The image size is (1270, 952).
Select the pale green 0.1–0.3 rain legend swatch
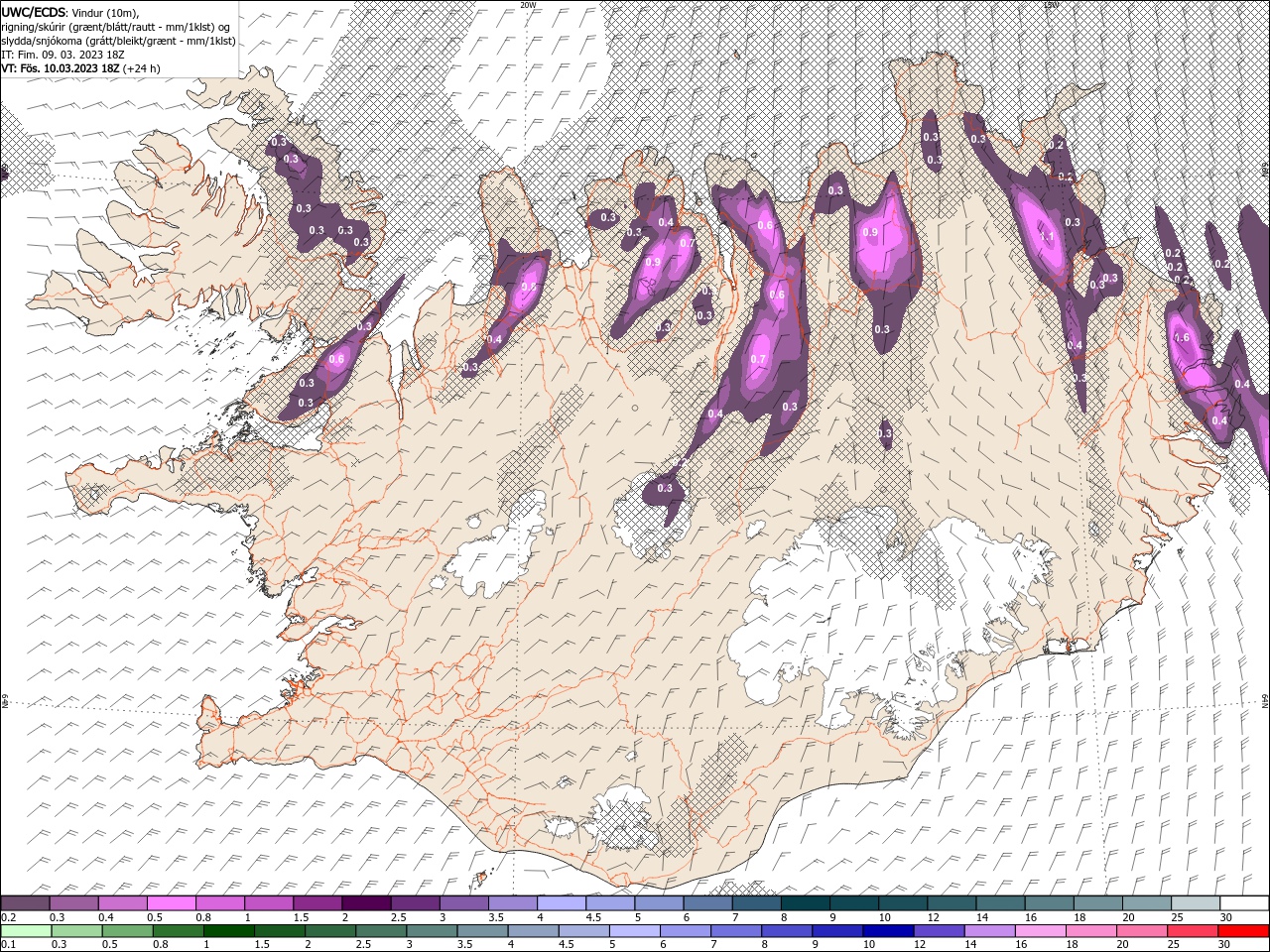(x=26, y=931)
